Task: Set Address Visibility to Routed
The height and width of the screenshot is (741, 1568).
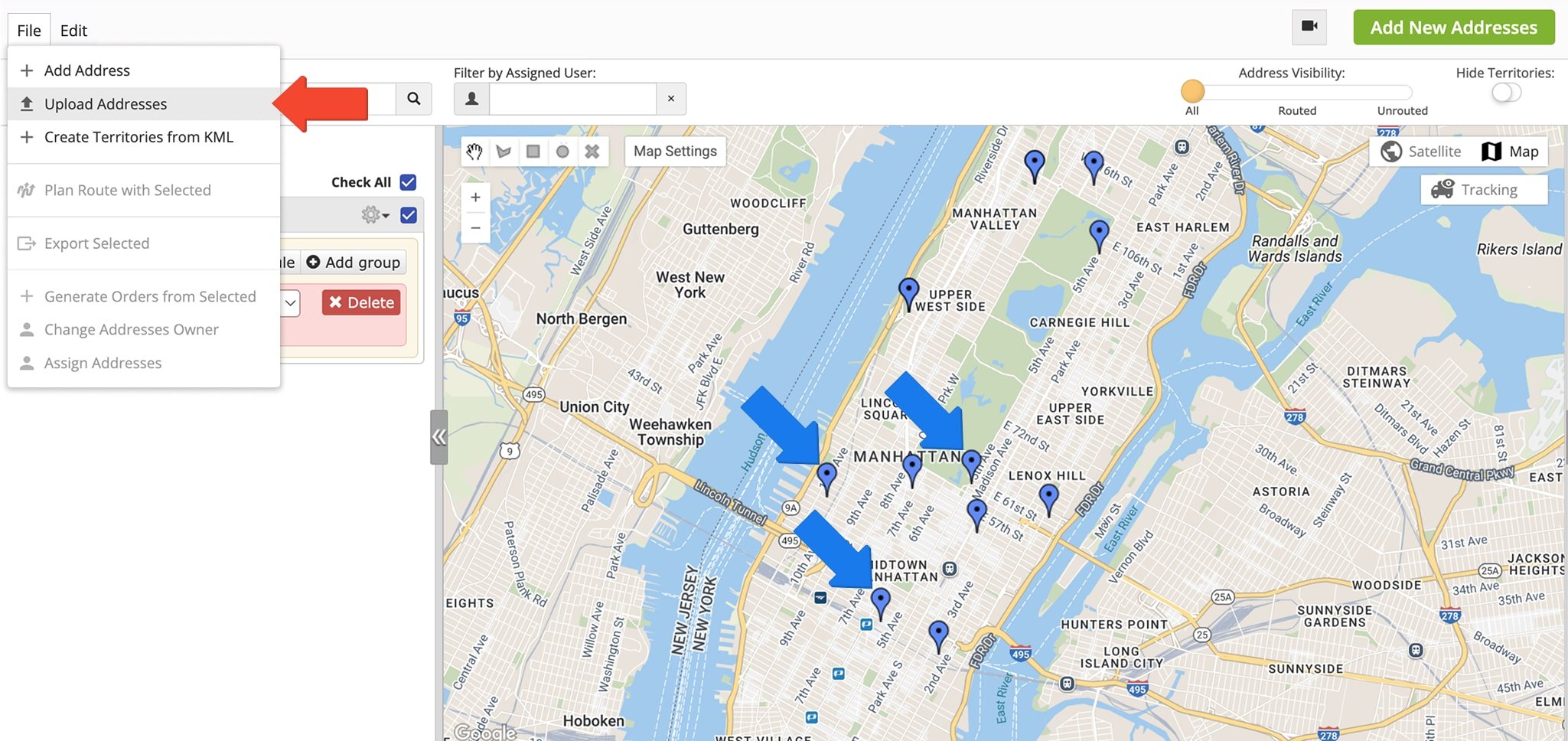Action: (x=1297, y=110)
